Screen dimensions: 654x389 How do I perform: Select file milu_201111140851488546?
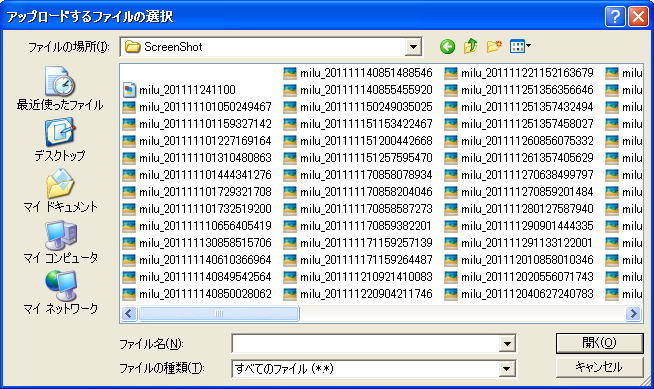(x=358, y=73)
